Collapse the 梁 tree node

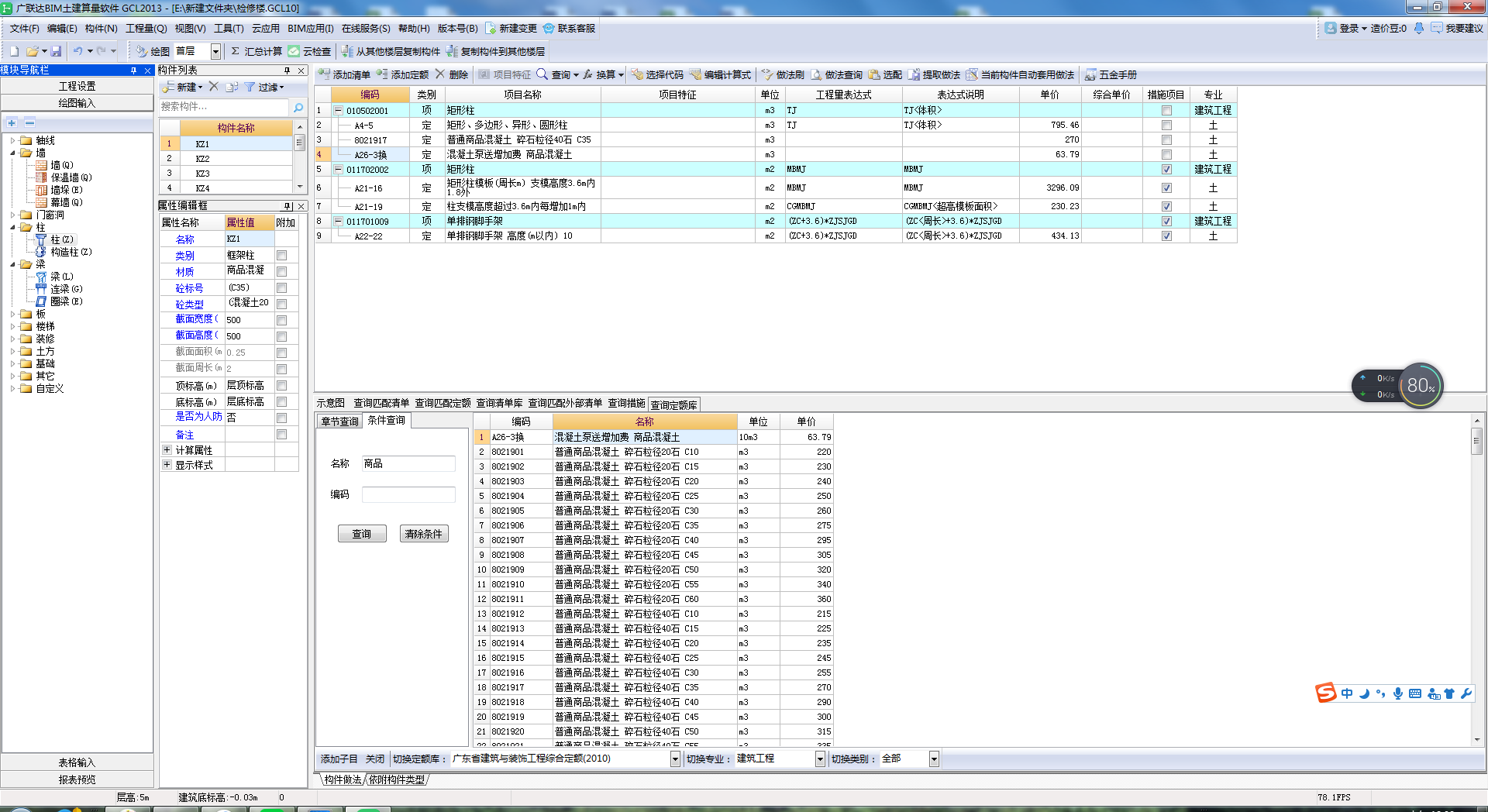pyautogui.click(x=13, y=264)
